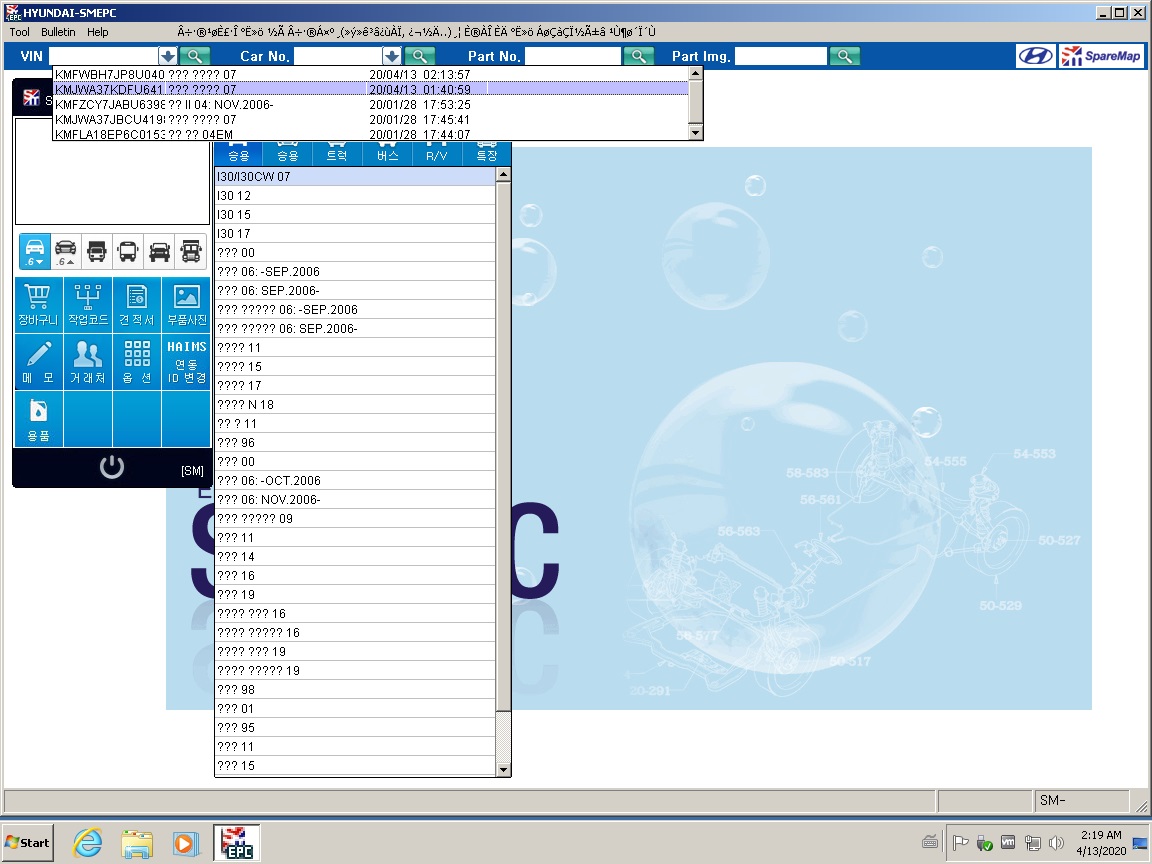Viewport: 1152px width, 864px height.
Task: Select the '??? 06: -OCT.2006' model row
Action: click(356, 480)
